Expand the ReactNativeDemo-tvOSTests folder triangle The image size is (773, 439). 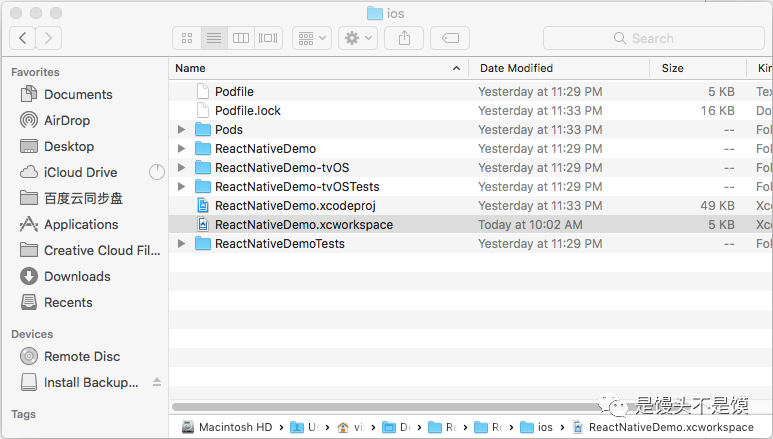coord(181,186)
